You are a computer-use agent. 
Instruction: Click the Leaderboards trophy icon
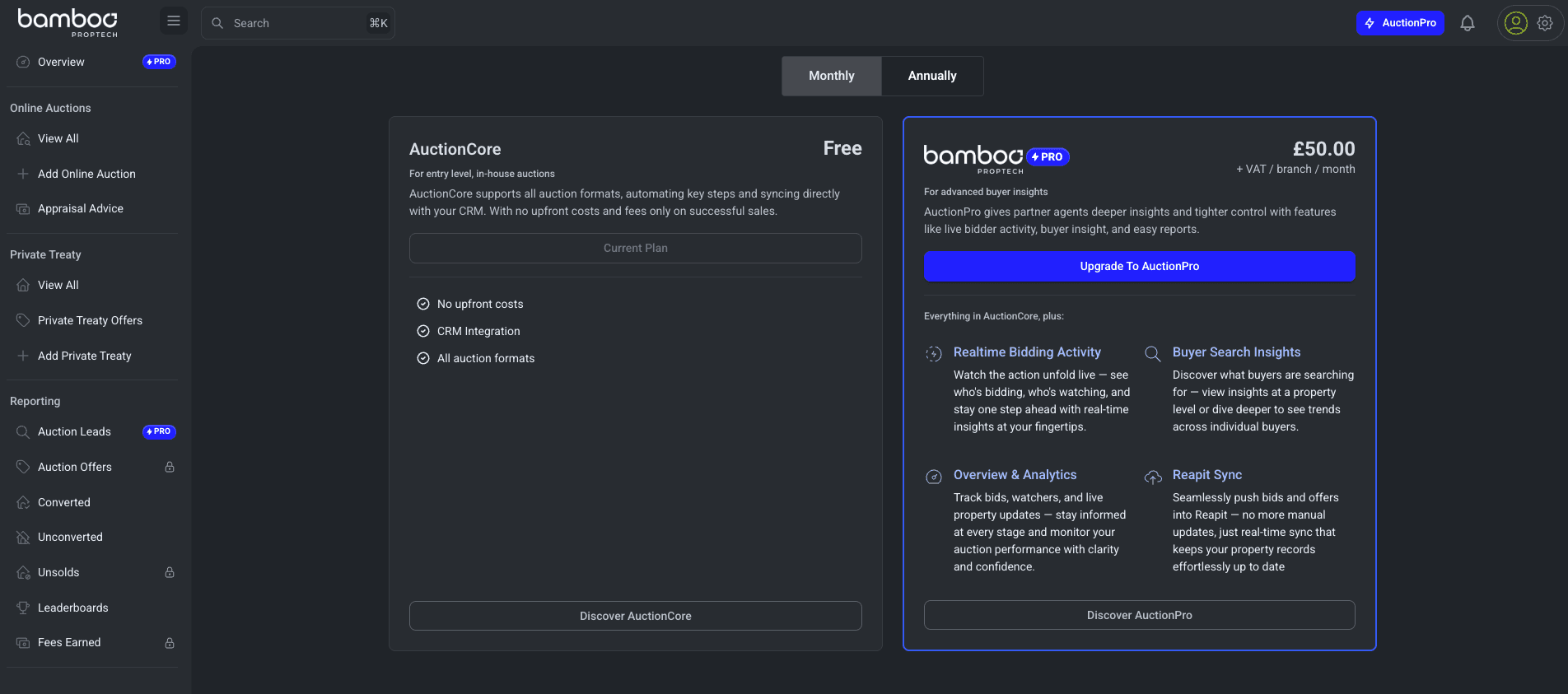click(x=23, y=608)
